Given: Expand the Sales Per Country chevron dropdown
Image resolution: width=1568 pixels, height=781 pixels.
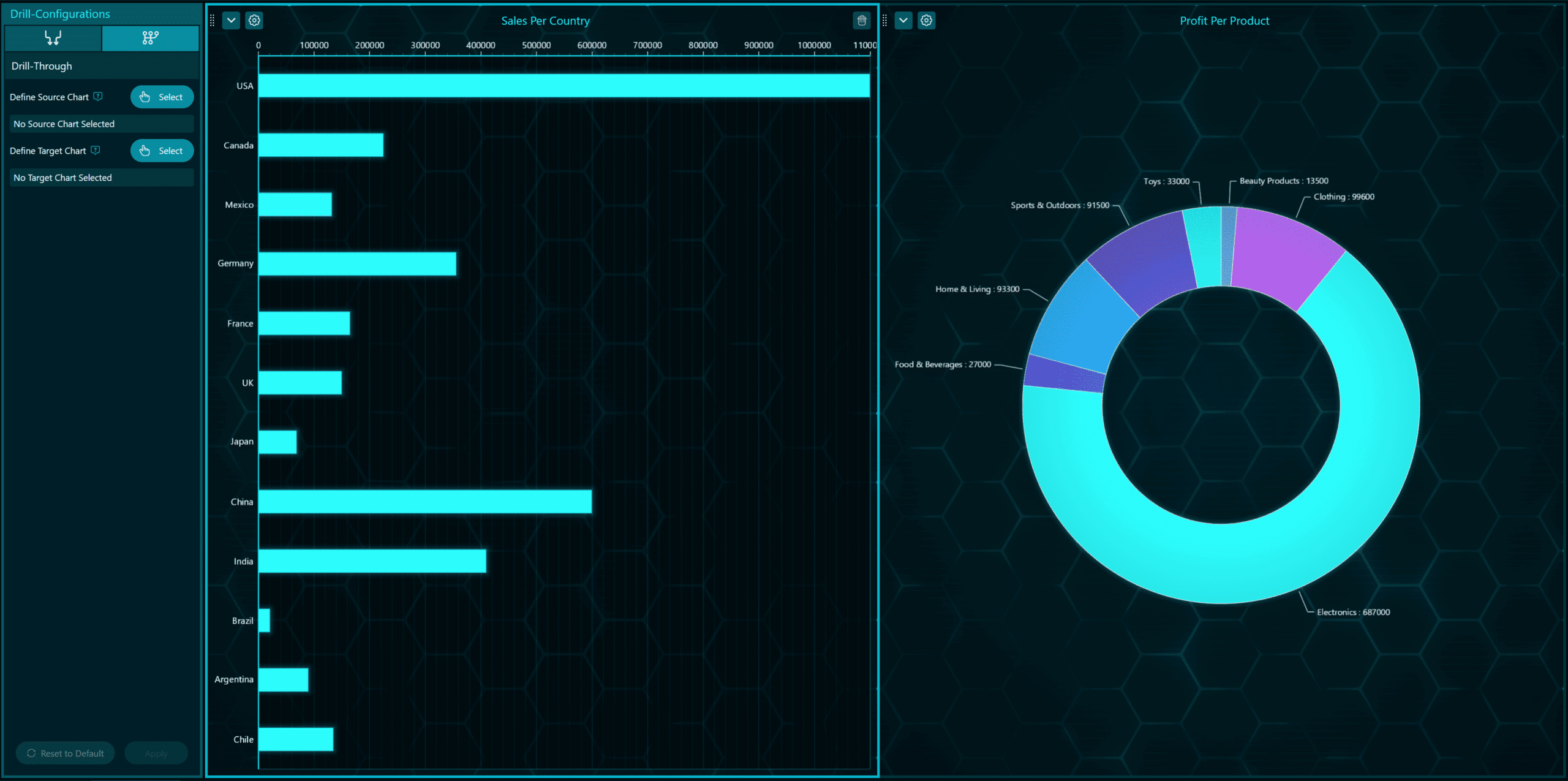Looking at the screenshot, I should [231, 20].
